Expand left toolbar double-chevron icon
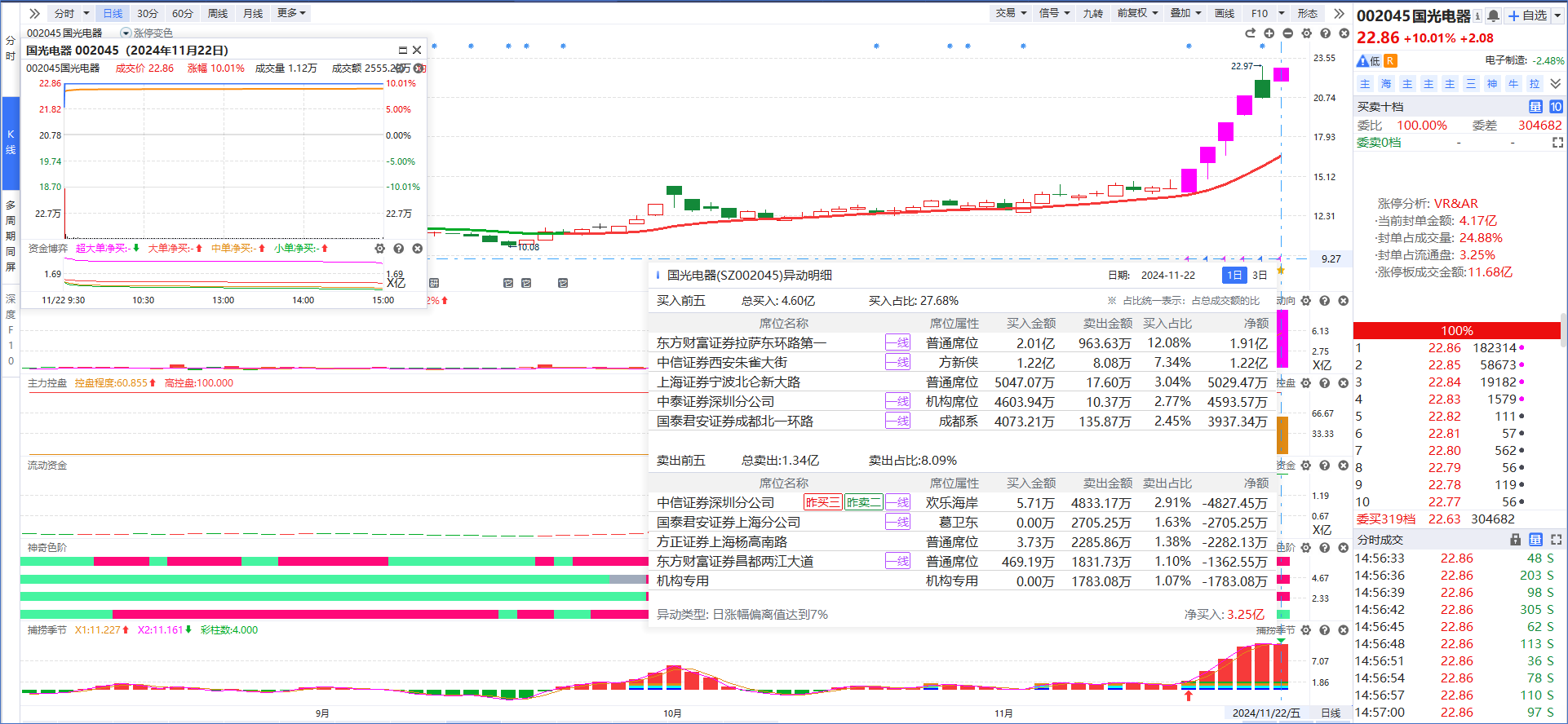Viewport: 1568px width, 724px height. 34,13
